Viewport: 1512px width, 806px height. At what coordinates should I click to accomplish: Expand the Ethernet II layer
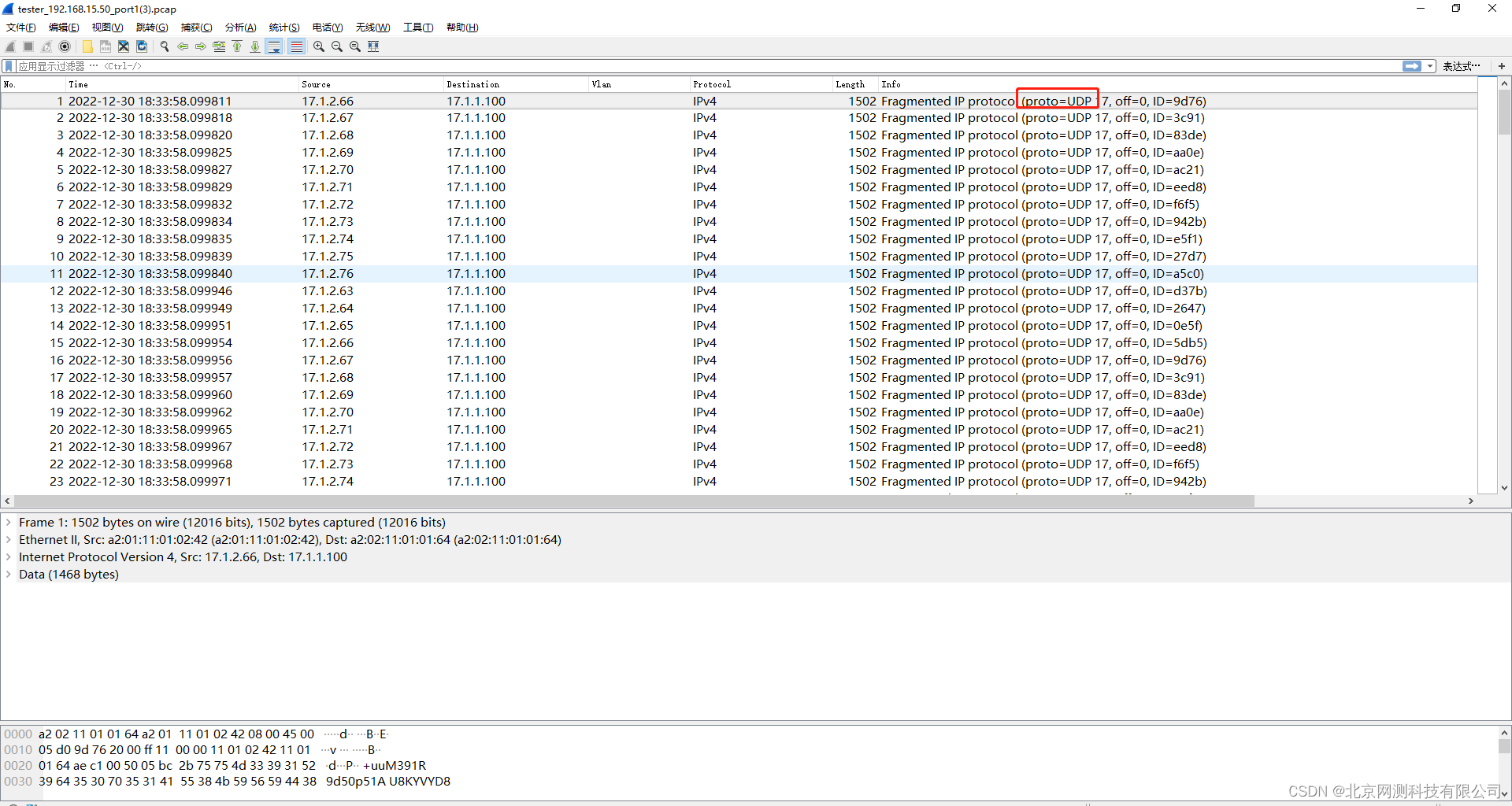pyautogui.click(x=9, y=540)
